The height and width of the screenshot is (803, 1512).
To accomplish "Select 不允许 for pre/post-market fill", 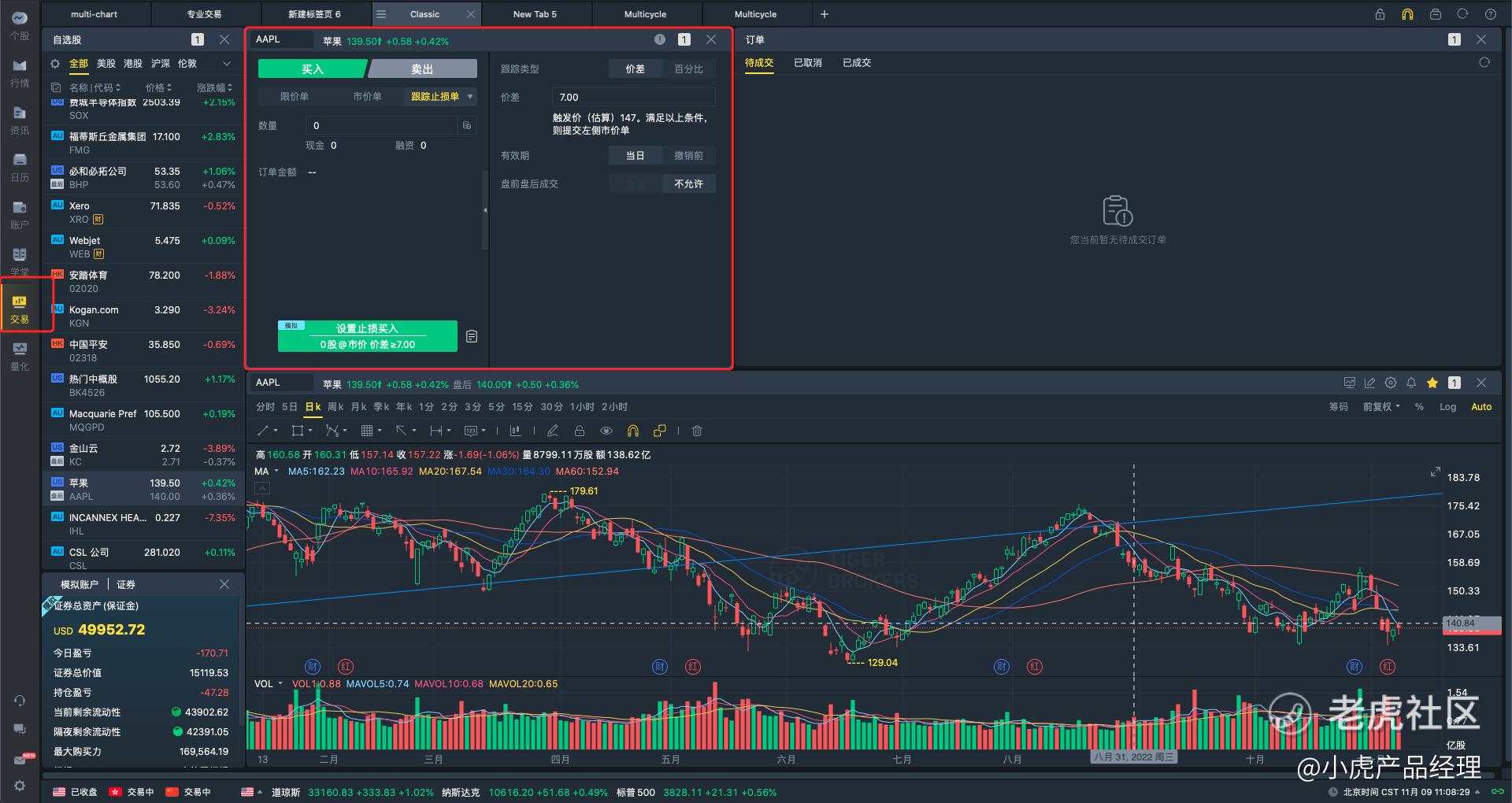I will 688,184.
